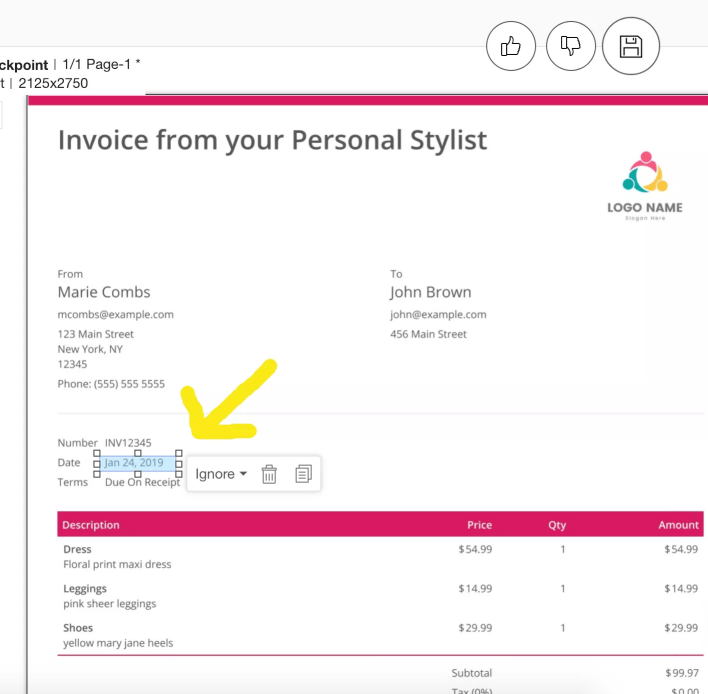Viewport: 708px width, 694px height.
Task: Click the Dress price $54.99
Action: click(475, 550)
